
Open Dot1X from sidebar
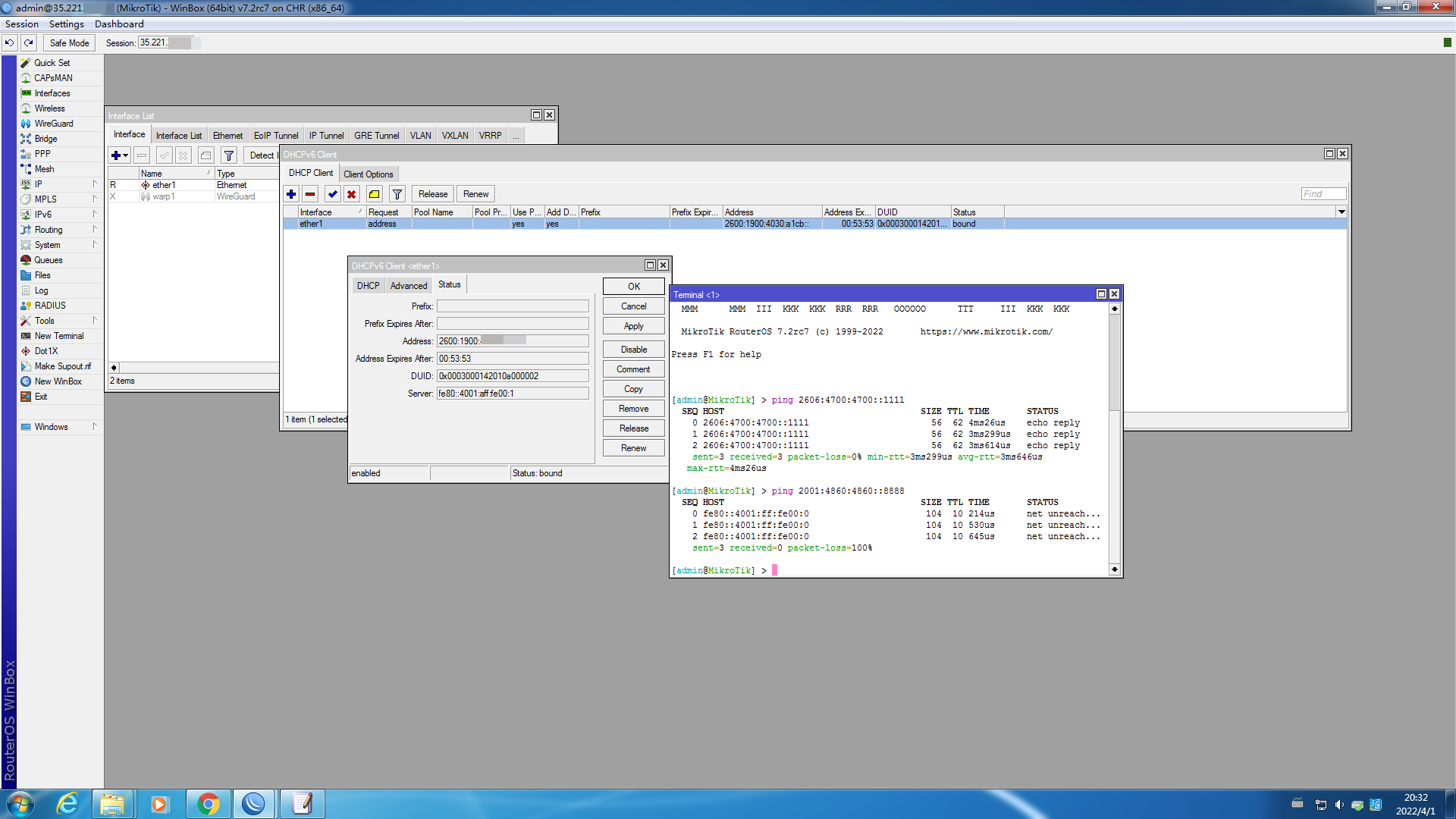[46, 351]
